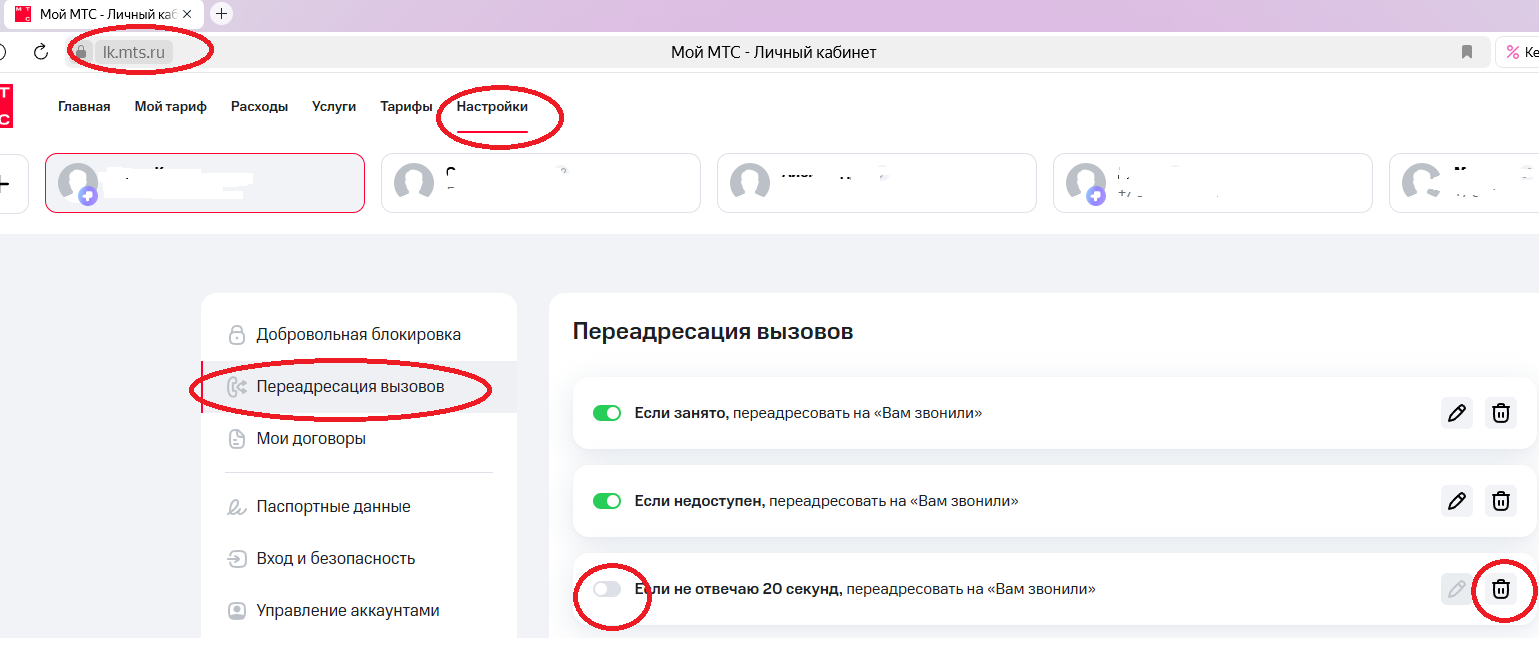Image resolution: width=1539 pixels, height=648 pixels.
Task: Click the red MTS logo
Action: (5, 106)
